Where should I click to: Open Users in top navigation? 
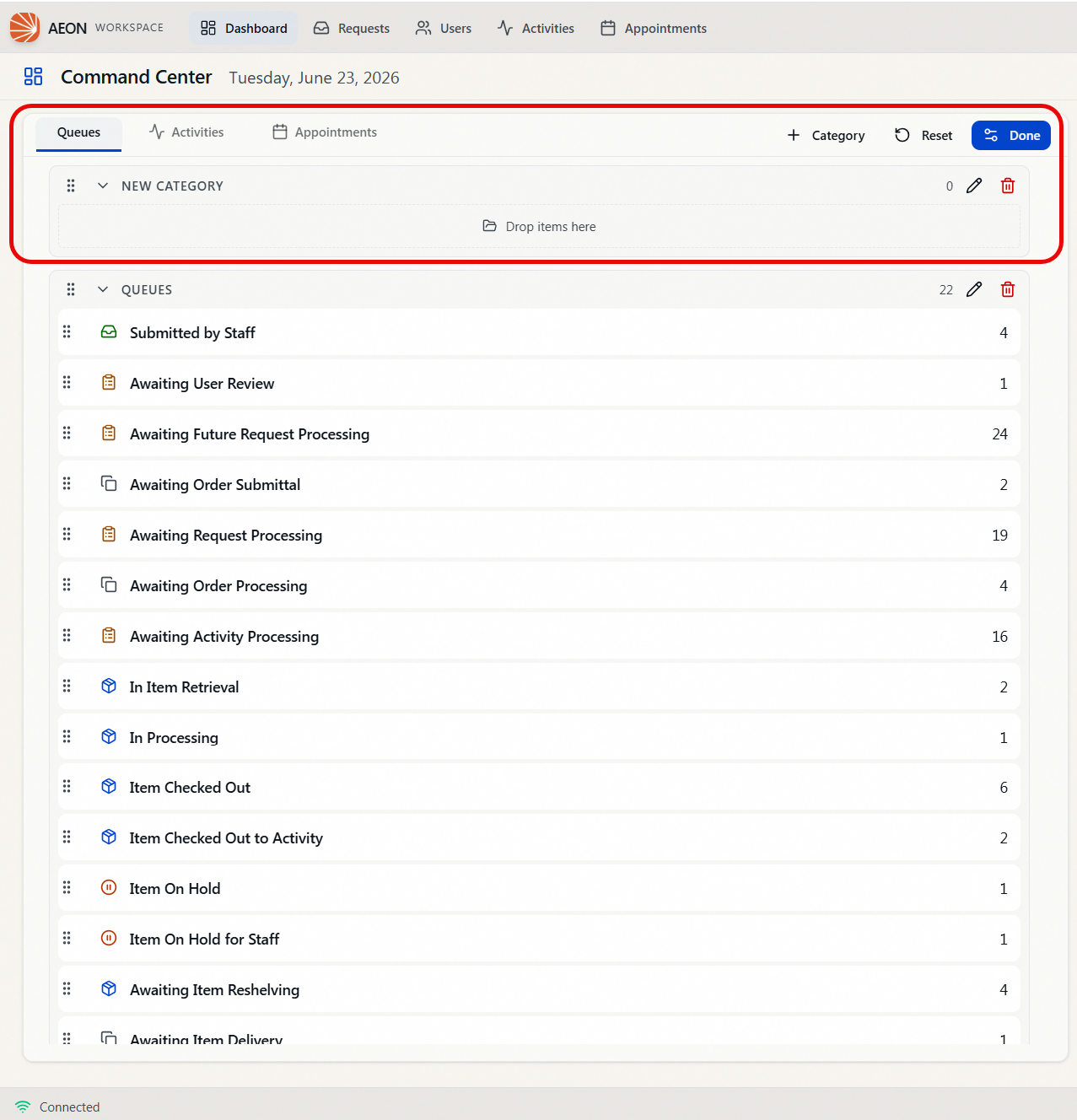pos(444,28)
